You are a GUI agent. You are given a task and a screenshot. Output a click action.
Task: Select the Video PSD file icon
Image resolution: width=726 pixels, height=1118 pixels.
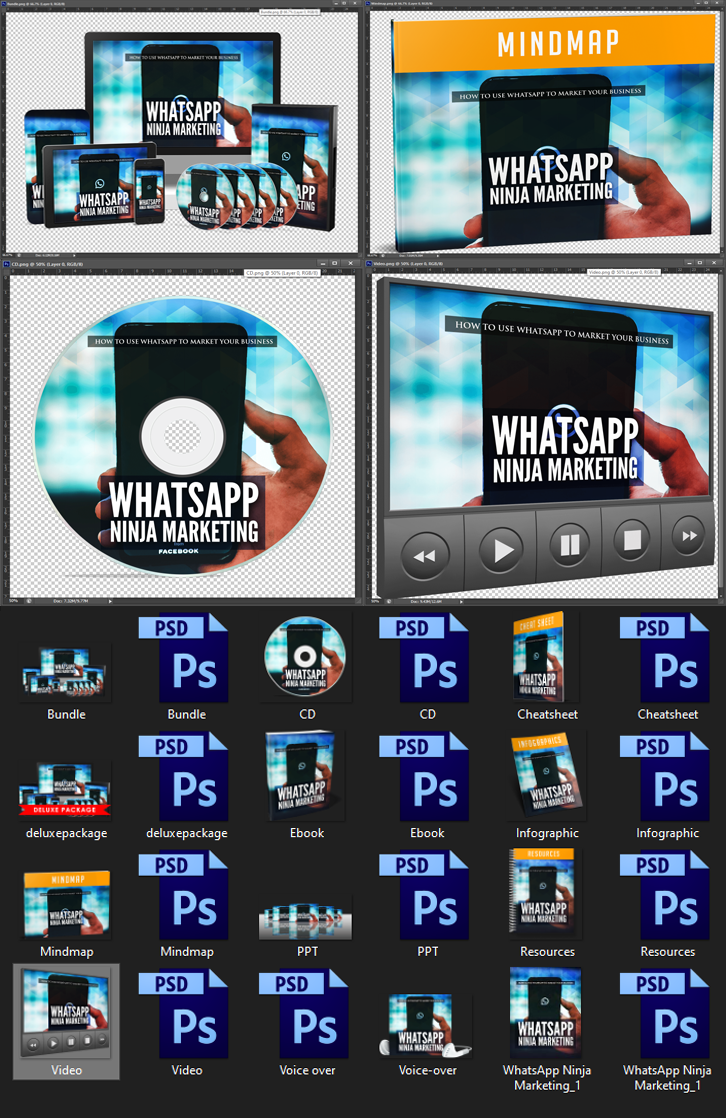click(x=186, y=1013)
